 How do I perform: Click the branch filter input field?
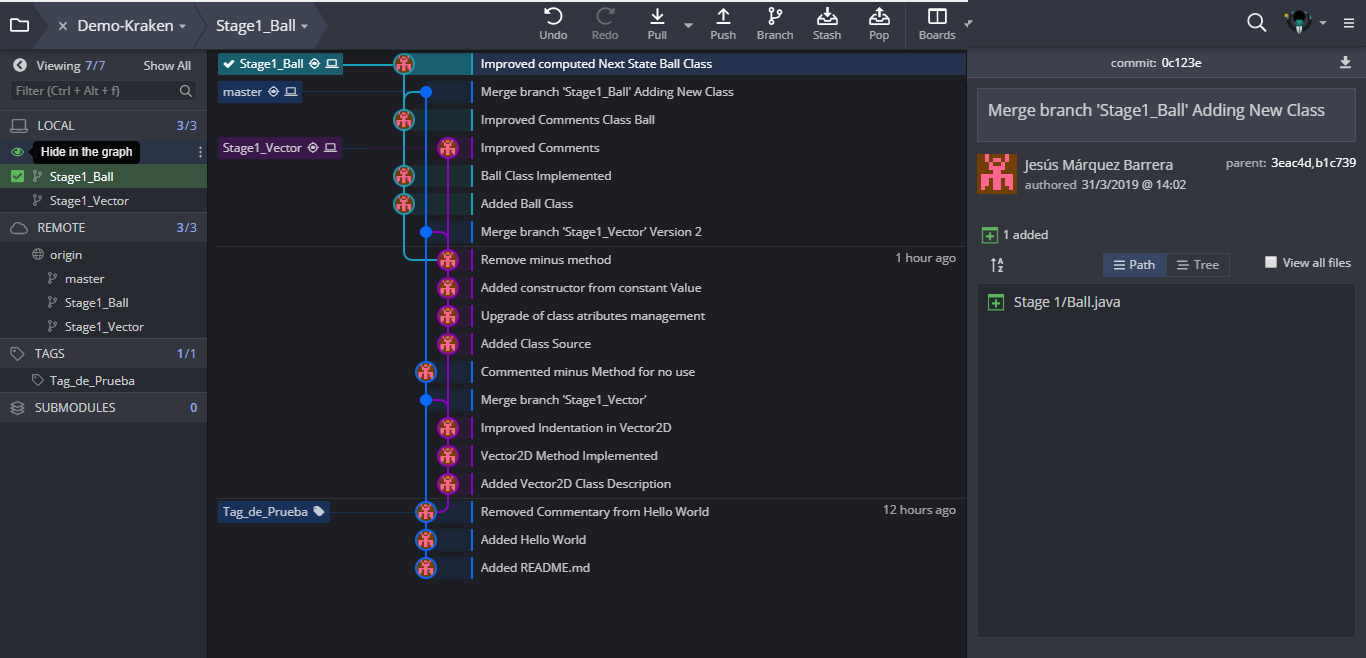[x=96, y=91]
